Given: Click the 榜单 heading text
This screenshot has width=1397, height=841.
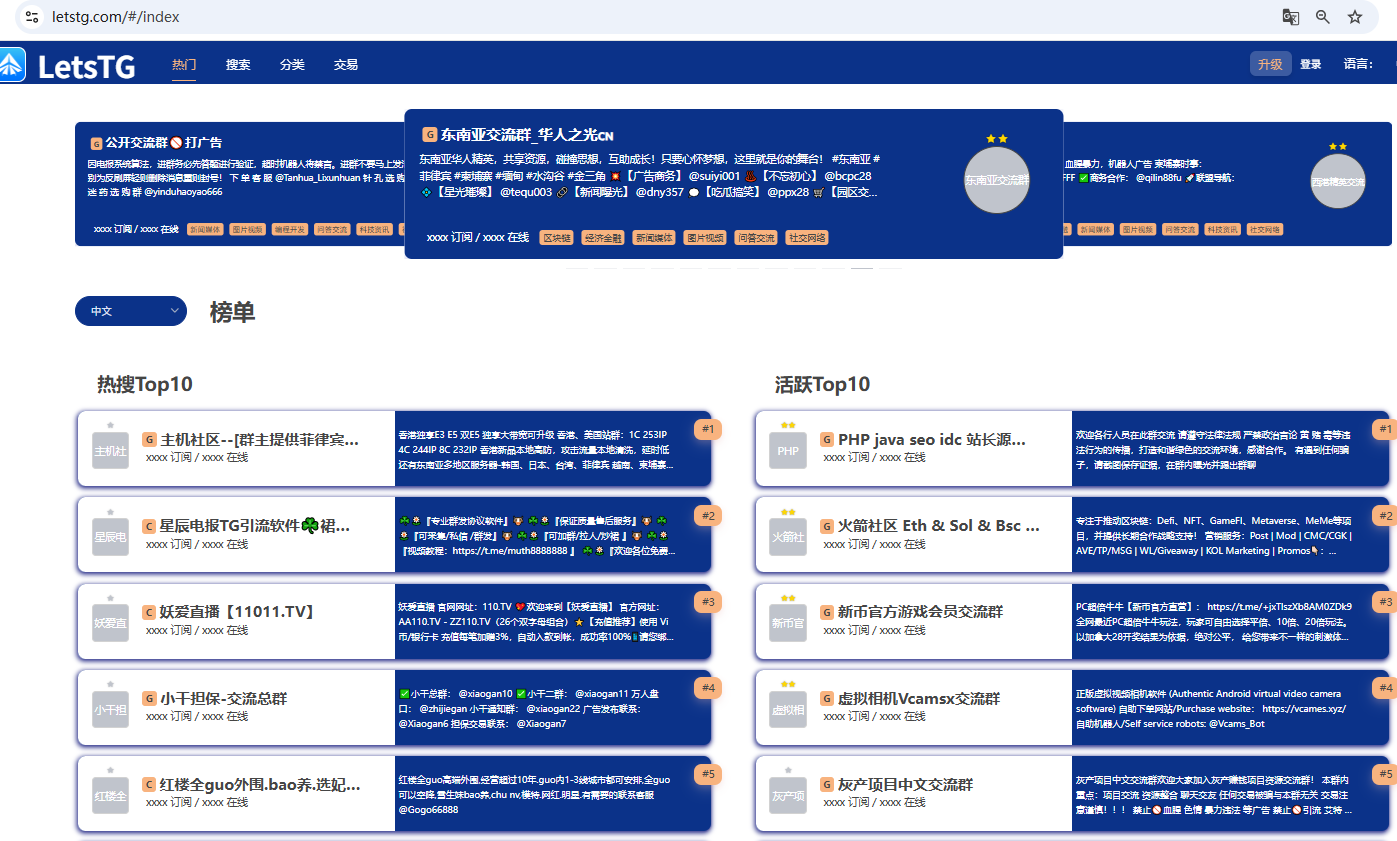Looking at the screenshot, I should pyautogui.click(x=232, y=312).
